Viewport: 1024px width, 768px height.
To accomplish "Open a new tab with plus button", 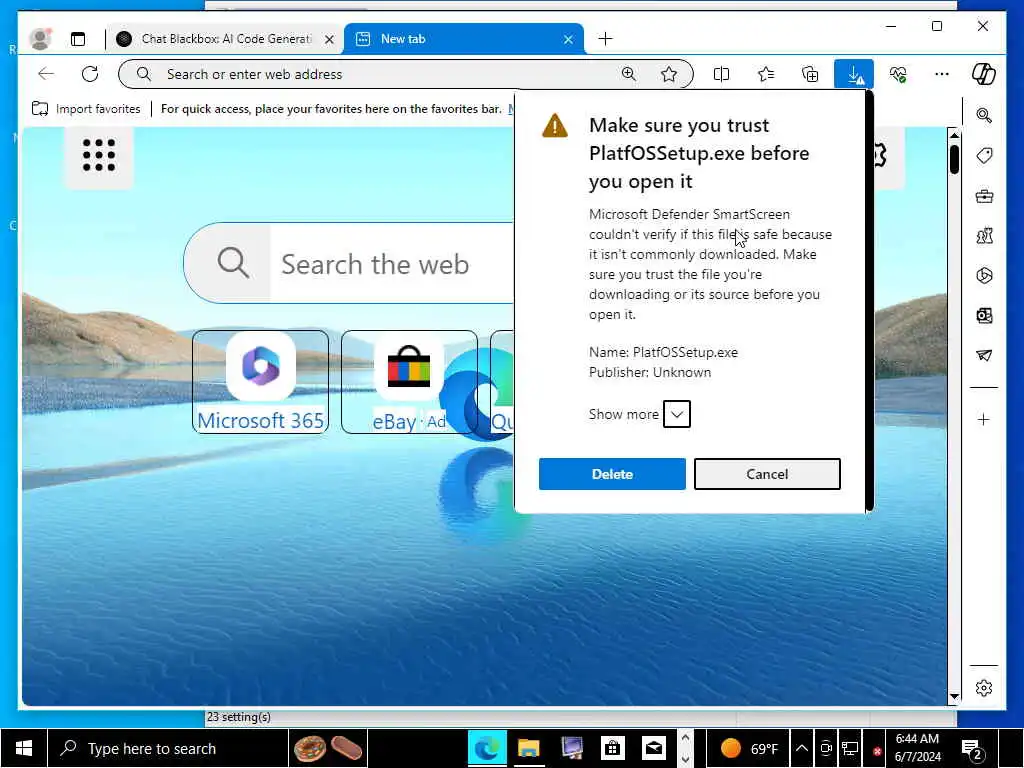I will point(605,39).
